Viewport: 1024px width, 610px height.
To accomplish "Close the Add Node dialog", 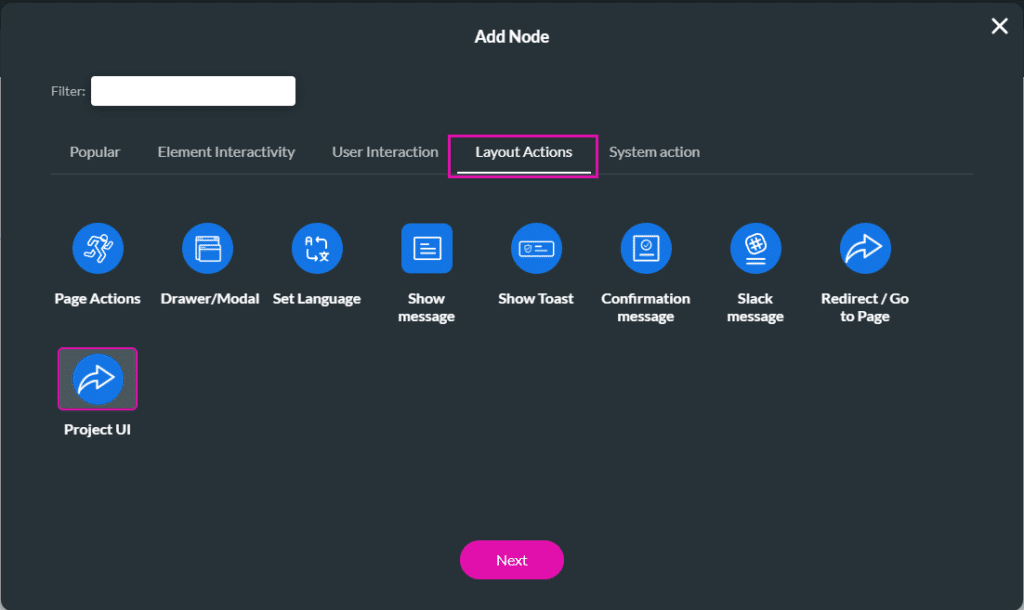I will [x=999, y=26].
